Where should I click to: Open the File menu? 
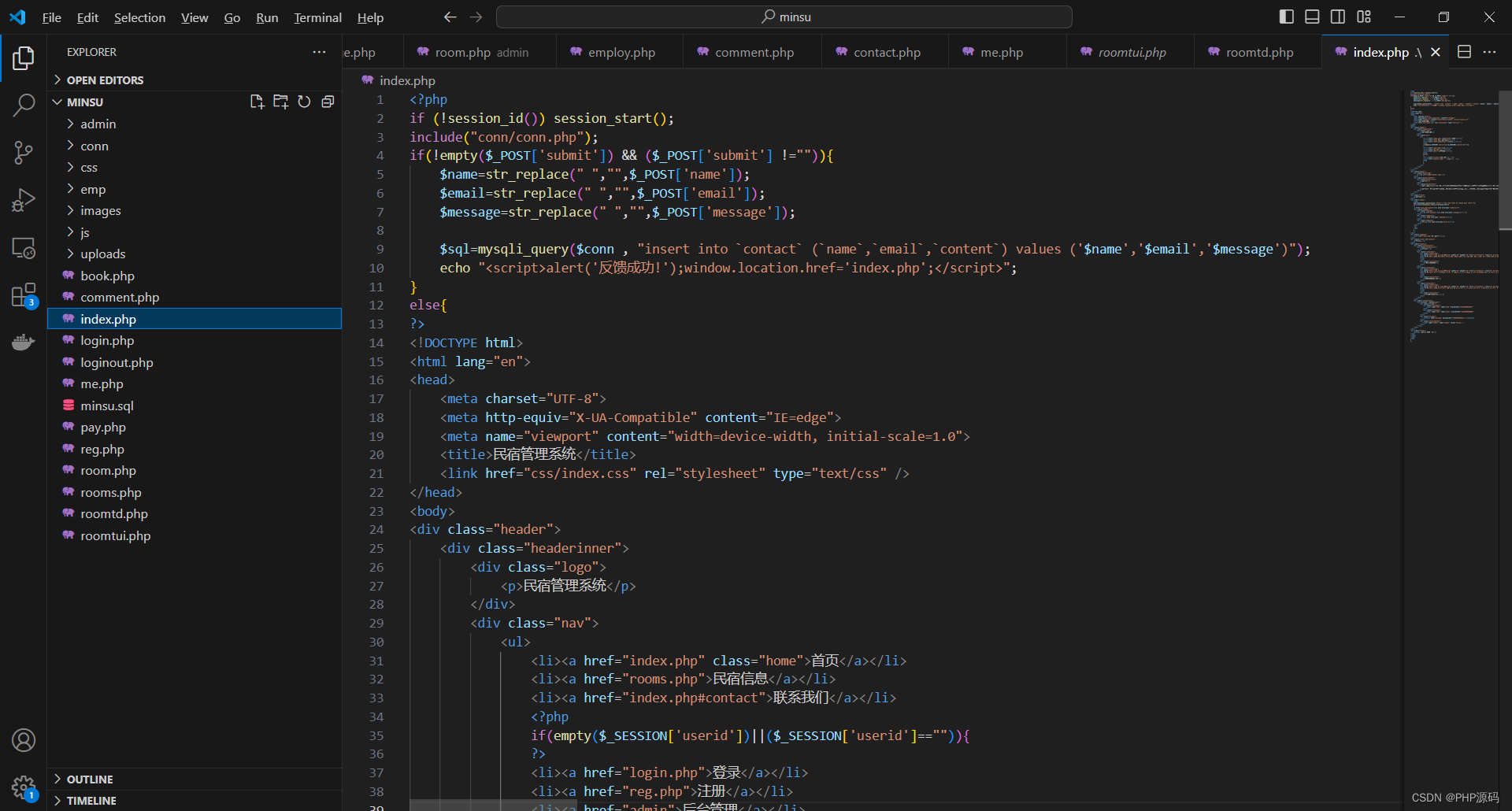(x=51, y=17)
